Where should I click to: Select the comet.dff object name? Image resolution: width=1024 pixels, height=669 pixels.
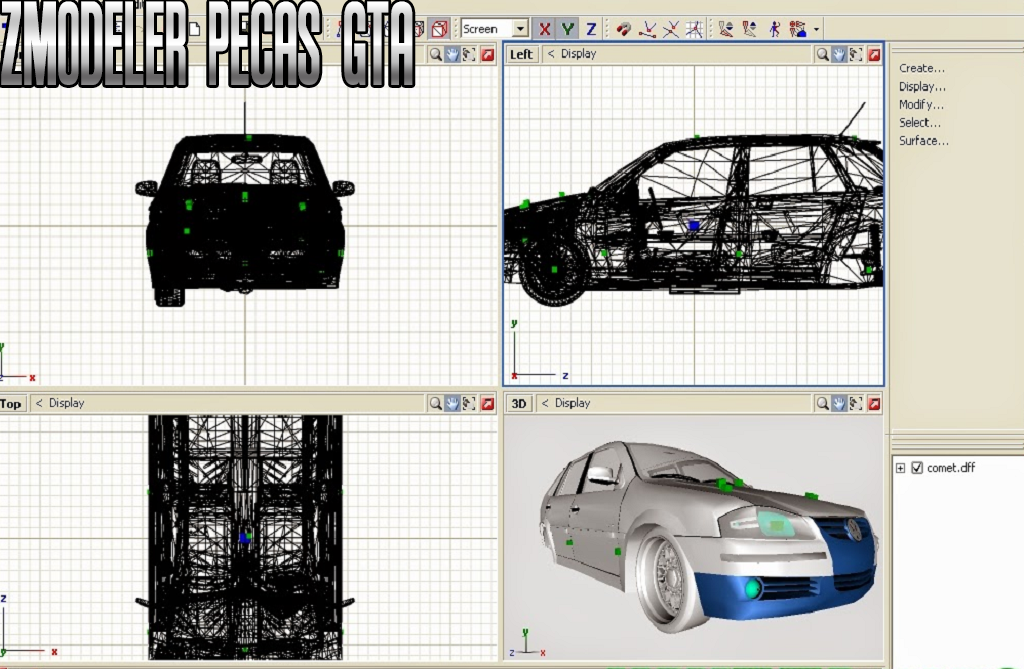(951, 468)
